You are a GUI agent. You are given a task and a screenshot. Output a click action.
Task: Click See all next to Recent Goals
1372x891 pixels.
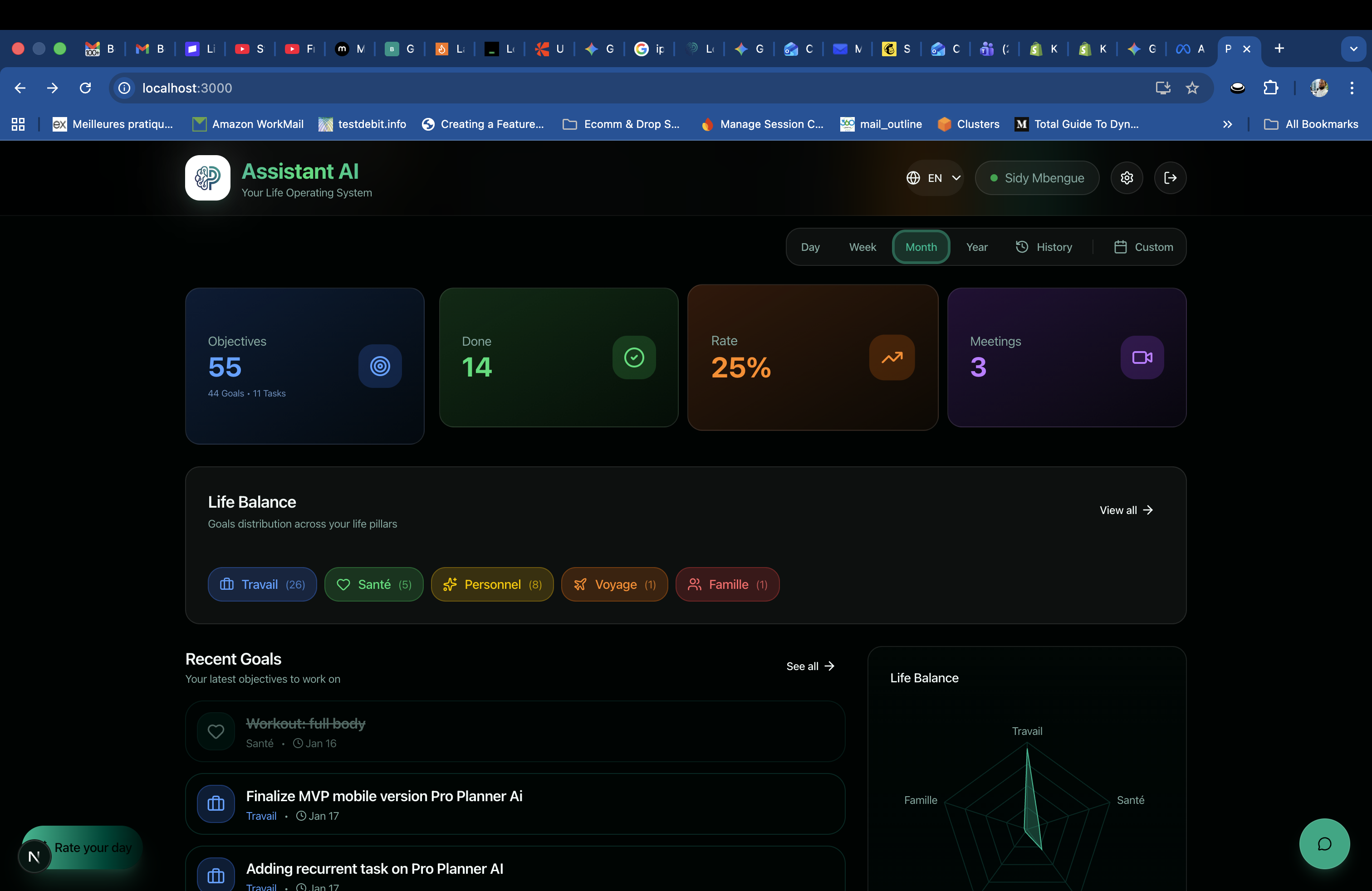(809, 666)
